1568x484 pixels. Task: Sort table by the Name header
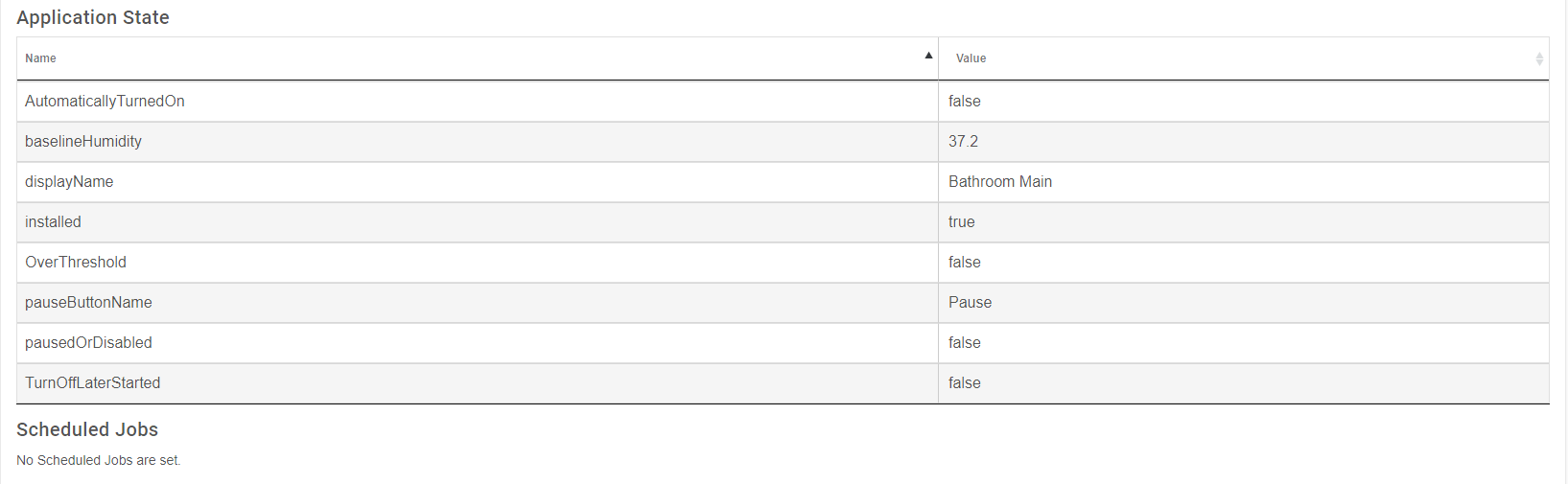[41, 58]
